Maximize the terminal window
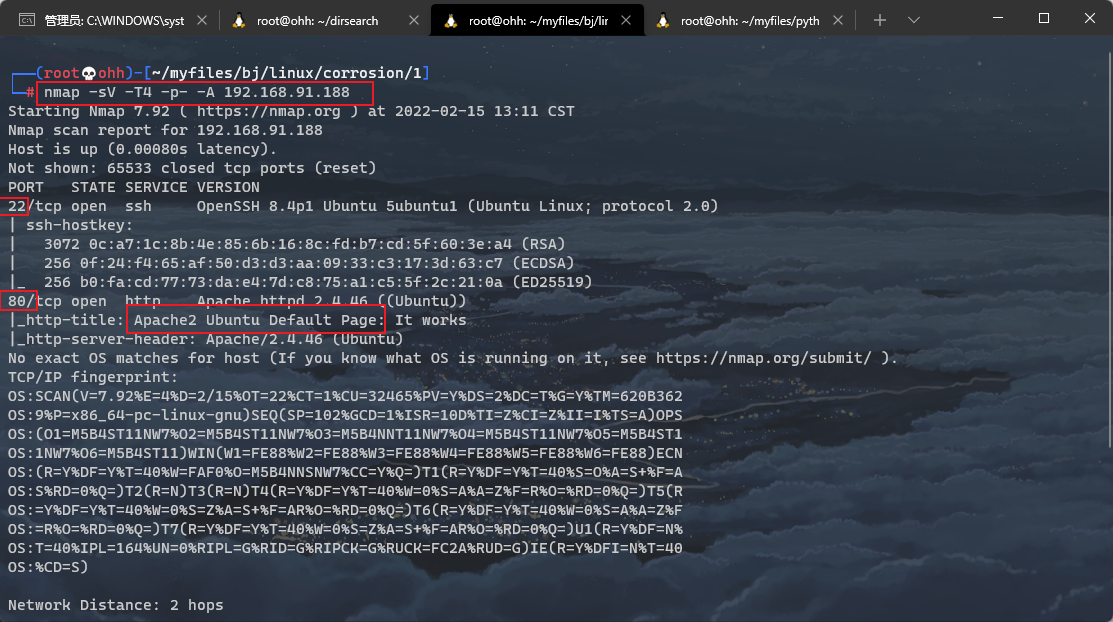Viewport: 1113px width, 622px height. [x=1043, y=18]
